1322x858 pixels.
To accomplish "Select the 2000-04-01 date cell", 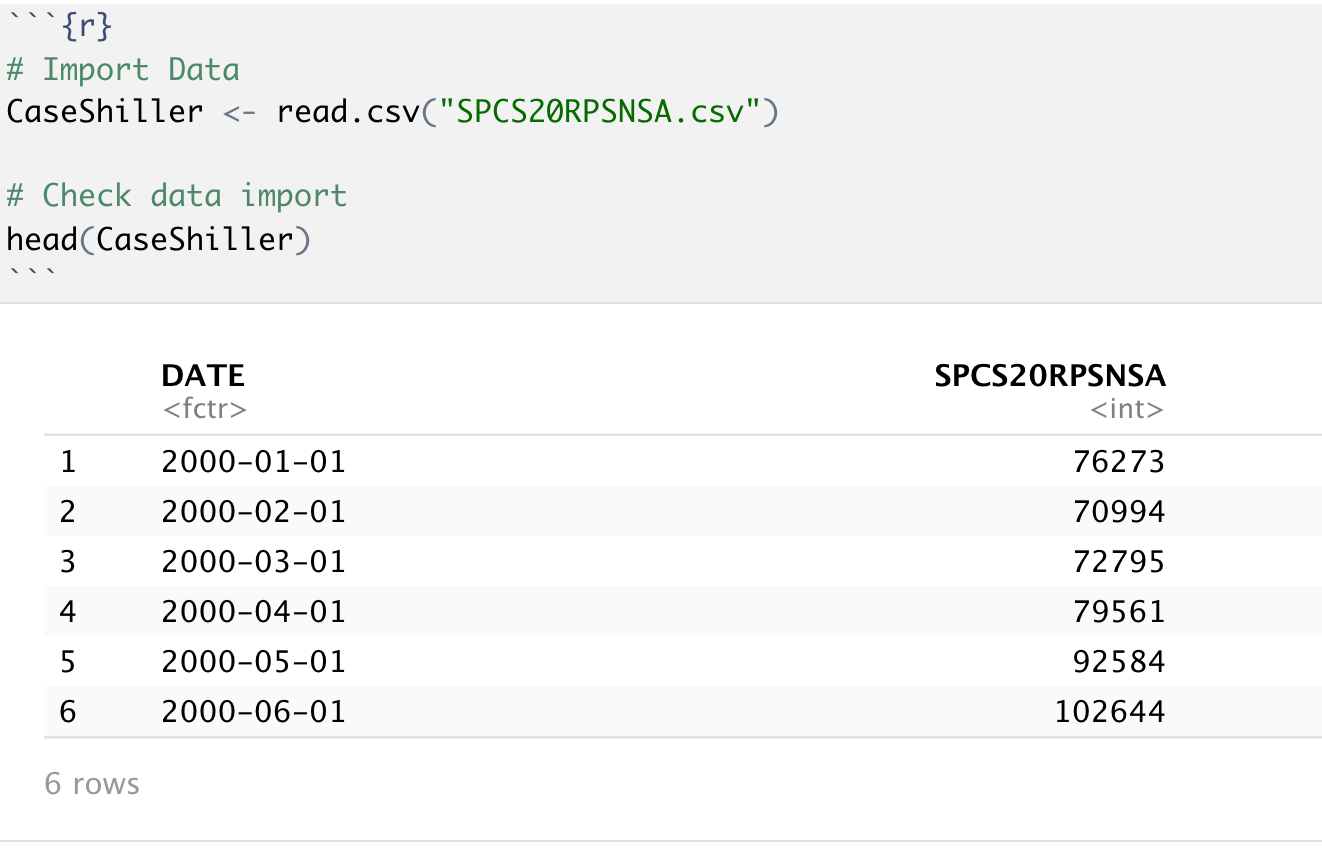I will pyautogui.click(x=253, y=611).
